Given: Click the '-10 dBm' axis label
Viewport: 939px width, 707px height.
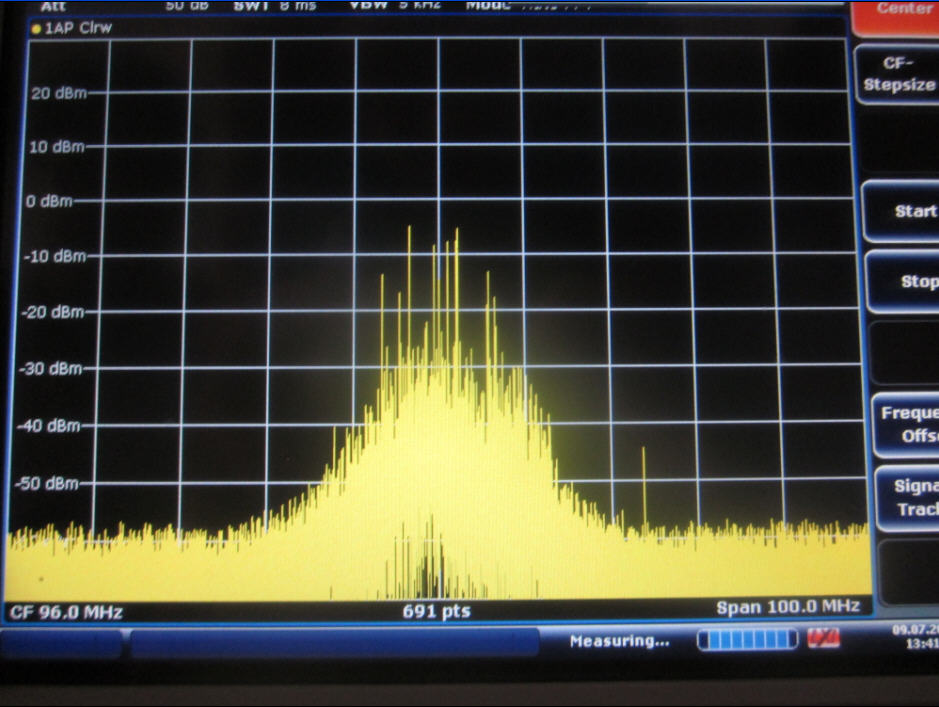Looking at the screenshot, I should 54,257.
